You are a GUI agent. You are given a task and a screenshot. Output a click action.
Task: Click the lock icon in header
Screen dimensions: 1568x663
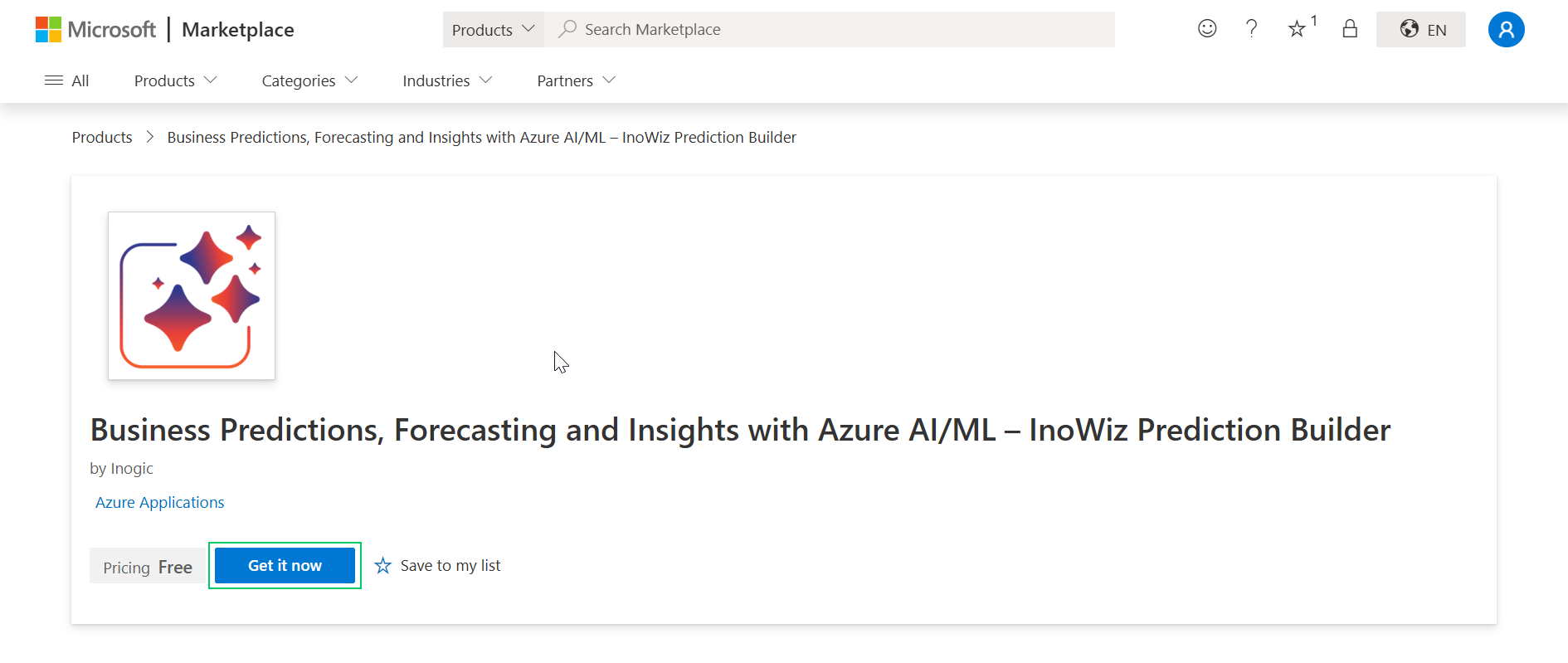coord(1350,29)
